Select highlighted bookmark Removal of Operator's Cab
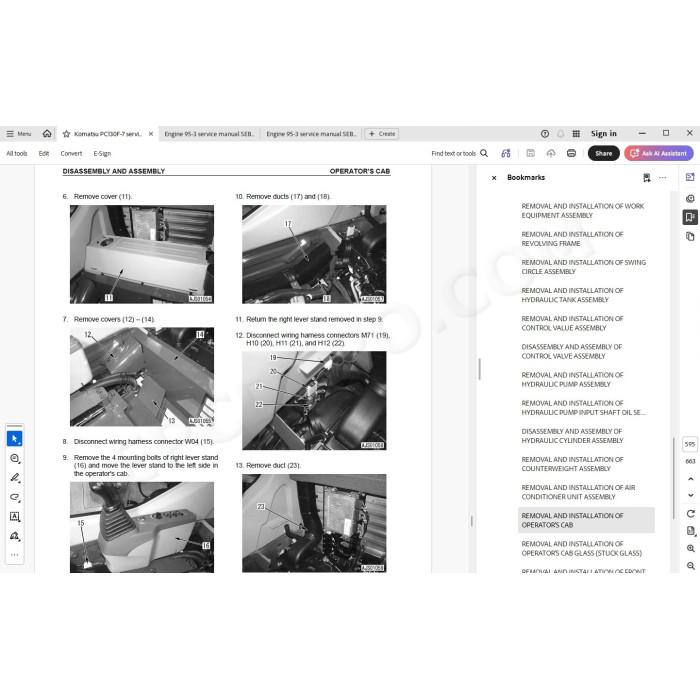This screenshot has width=700, height=700. point(586,520)
